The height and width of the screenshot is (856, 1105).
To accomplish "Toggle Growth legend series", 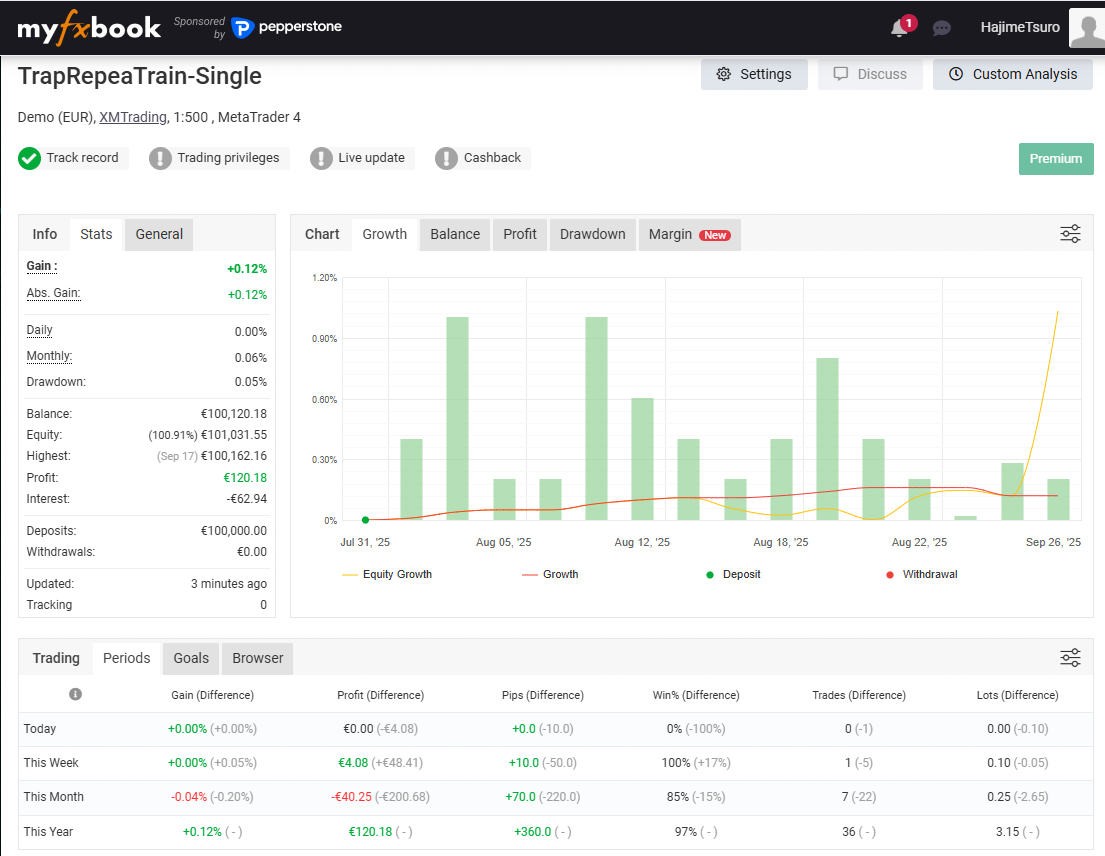I will pyautogui.click(x=550, y=574).
